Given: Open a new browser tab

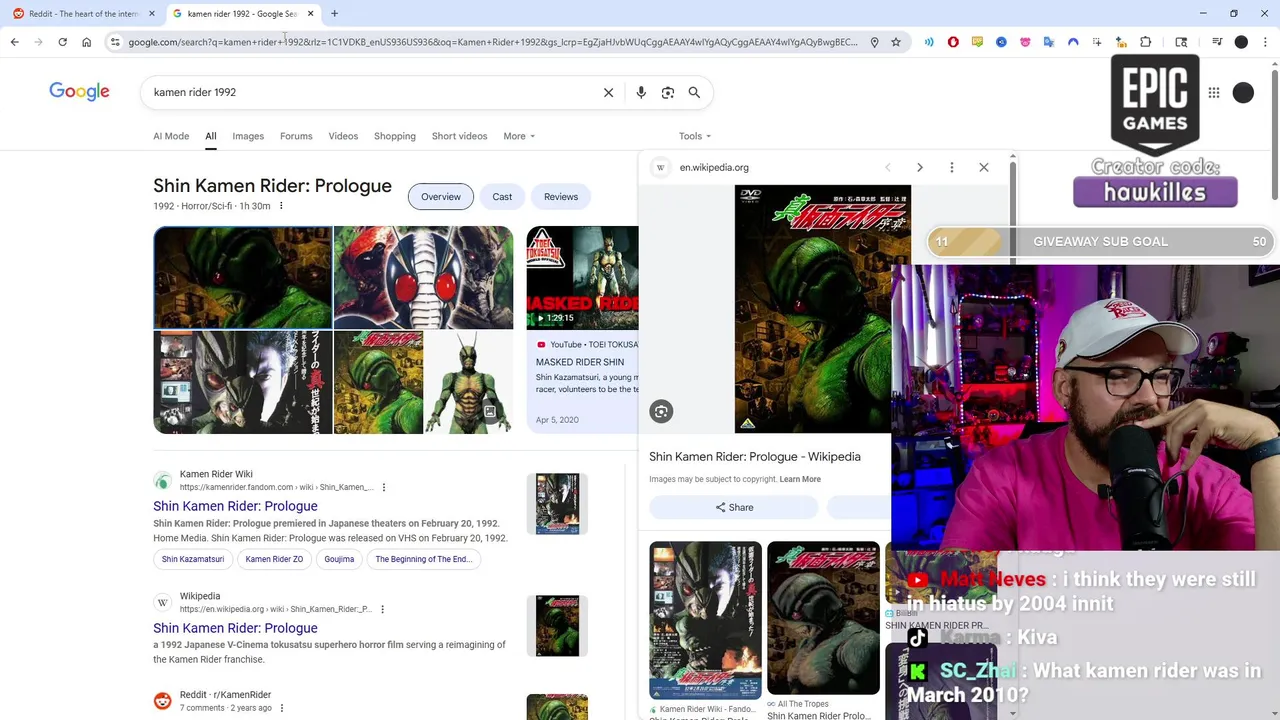Looking at the screenshot, I should point(334,13).
